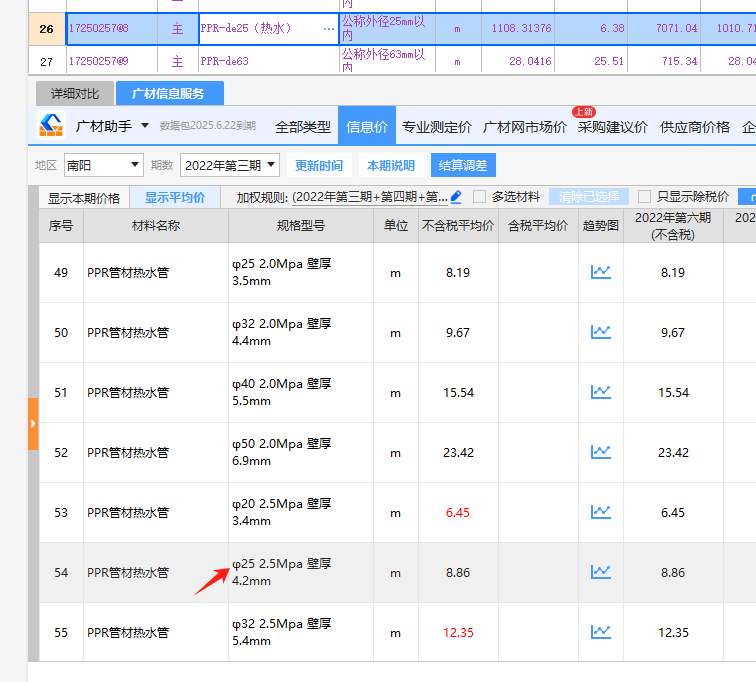Screen dimensions: 756x682
Task: Click 序号 49 cell
Action: pos(61,273)
